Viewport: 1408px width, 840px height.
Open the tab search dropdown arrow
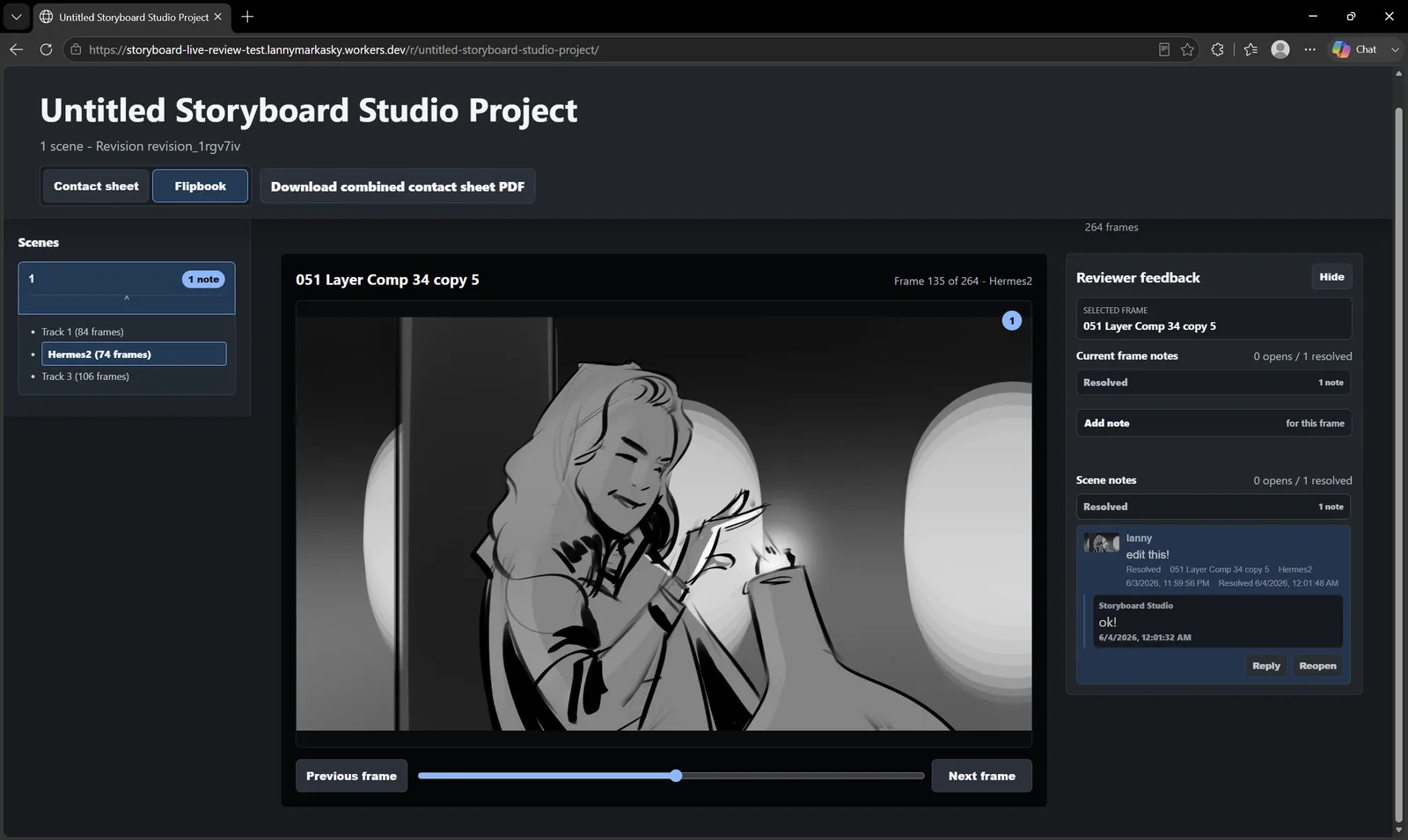[16, 17]
